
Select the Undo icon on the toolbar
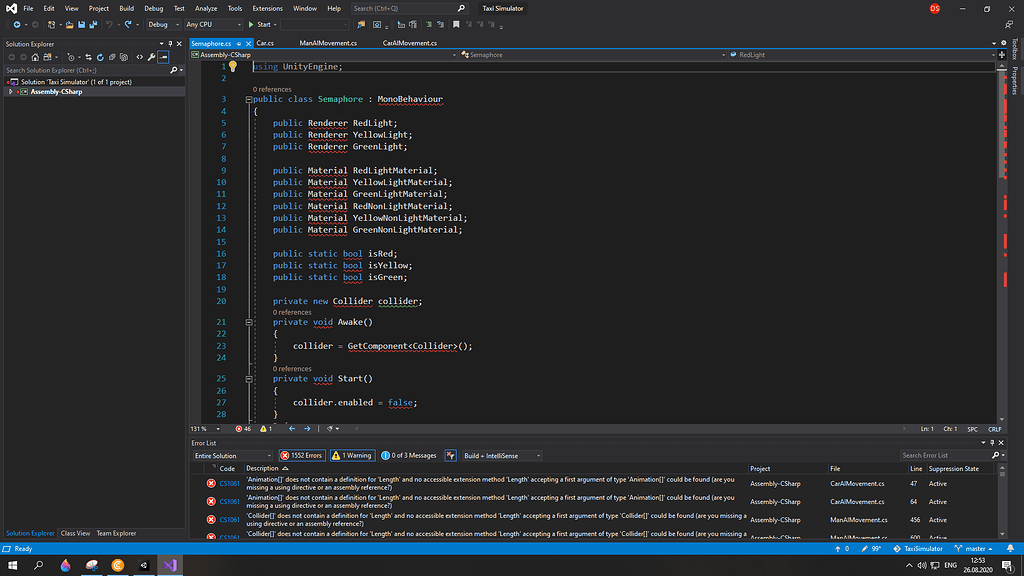tap(108, 25)
